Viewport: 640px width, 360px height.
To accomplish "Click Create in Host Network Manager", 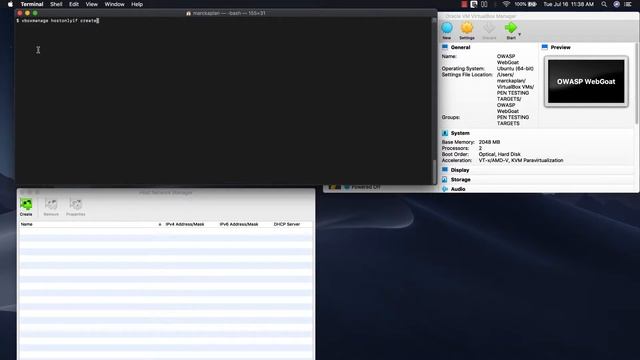I will (26, 207).
